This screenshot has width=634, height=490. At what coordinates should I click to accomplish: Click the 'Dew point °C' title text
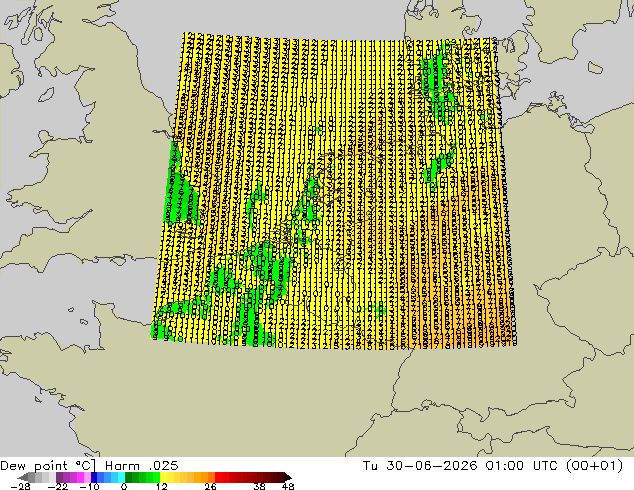click(x=48, y=466)
